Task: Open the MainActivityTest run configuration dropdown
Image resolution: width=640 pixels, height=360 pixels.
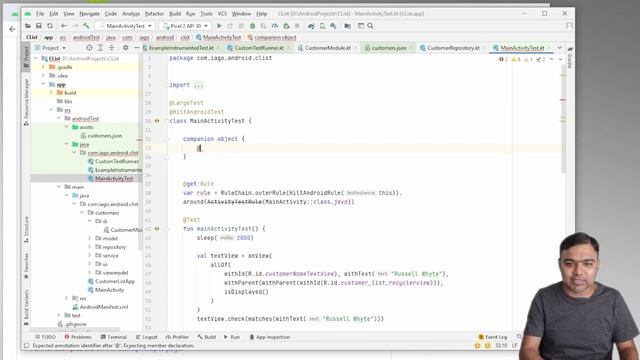Action: (x=125, y=26)
